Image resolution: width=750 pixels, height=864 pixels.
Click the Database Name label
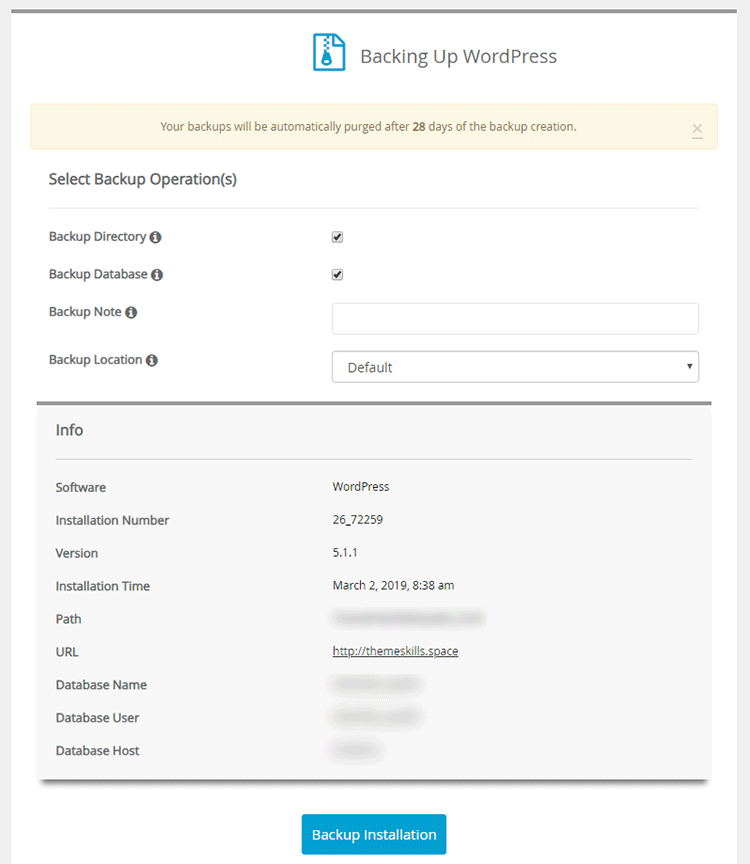click(101, 685)
